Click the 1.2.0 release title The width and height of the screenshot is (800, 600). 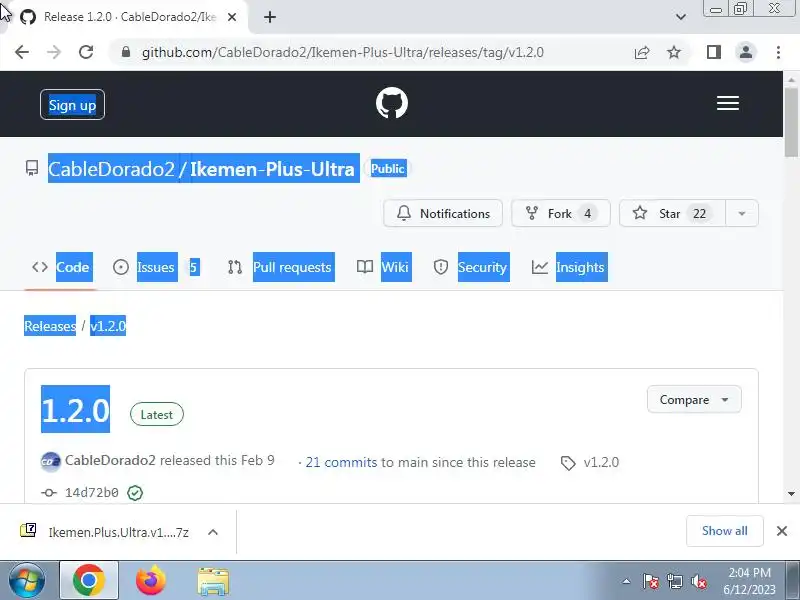tap(76, 409)
